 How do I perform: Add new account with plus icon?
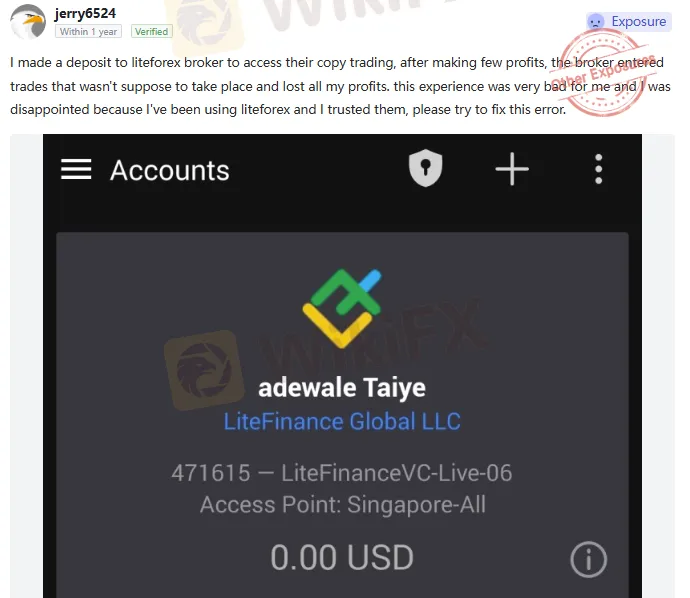[512, 169]
